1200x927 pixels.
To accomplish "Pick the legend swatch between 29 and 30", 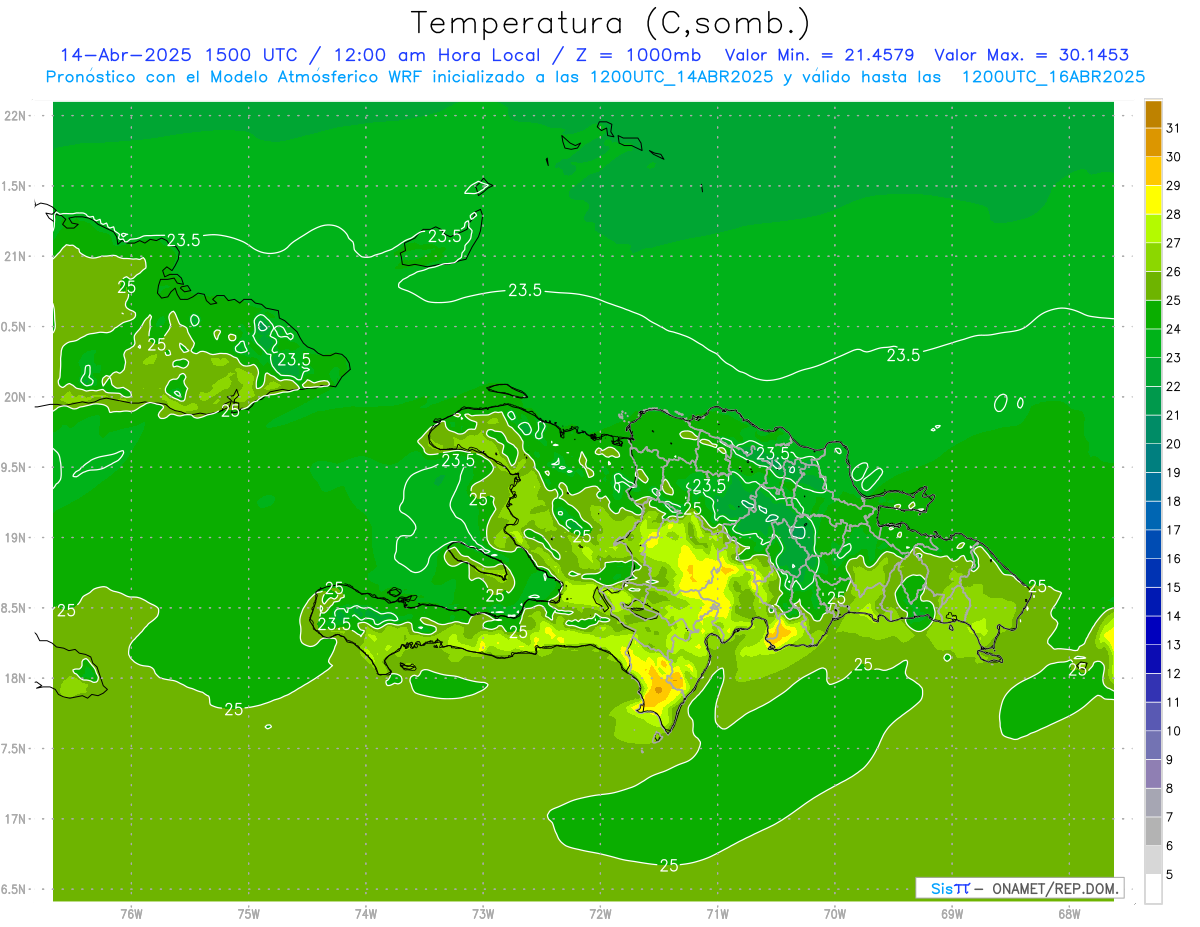I will pos(1153,171).
